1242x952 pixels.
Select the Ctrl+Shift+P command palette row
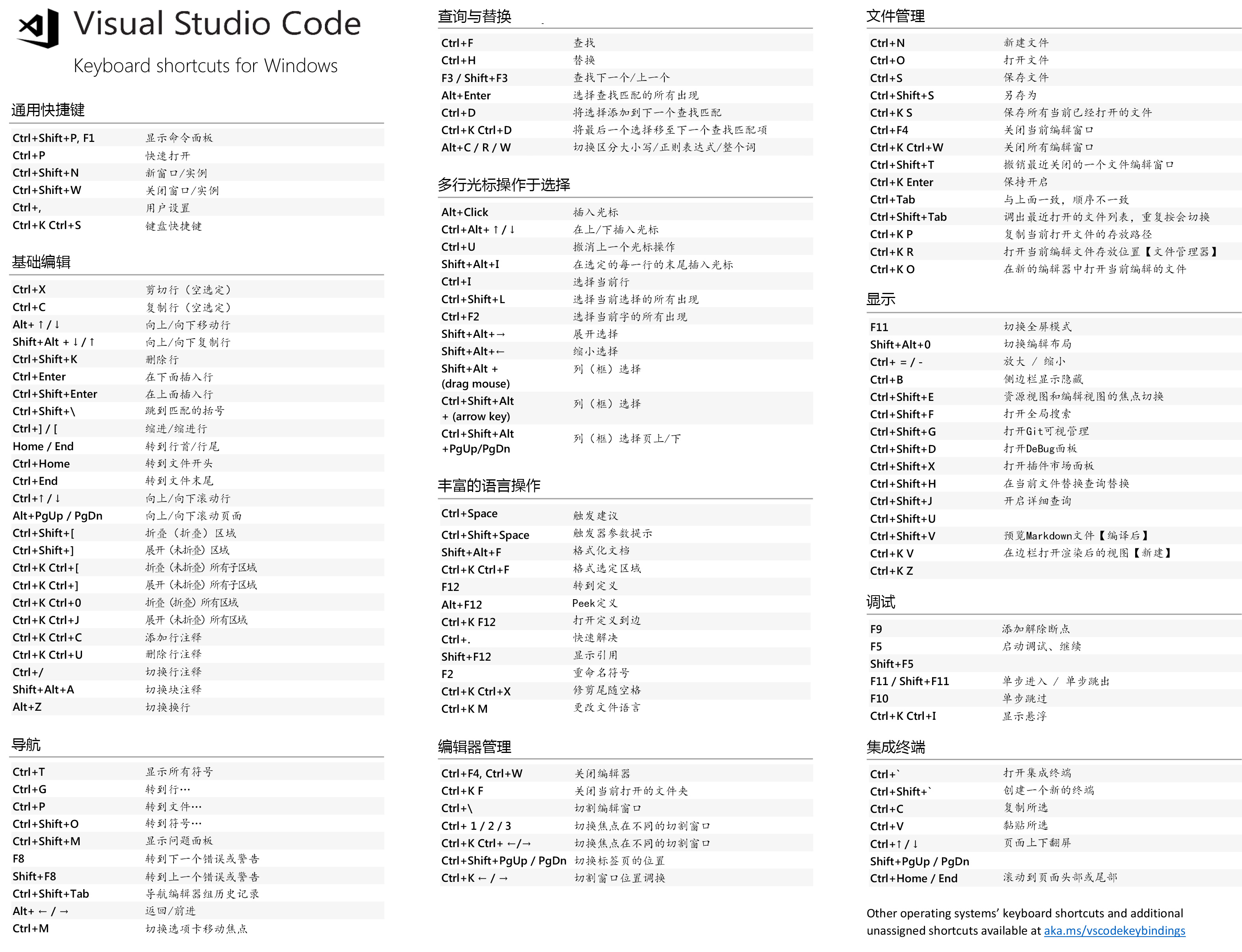coord(54,137)
